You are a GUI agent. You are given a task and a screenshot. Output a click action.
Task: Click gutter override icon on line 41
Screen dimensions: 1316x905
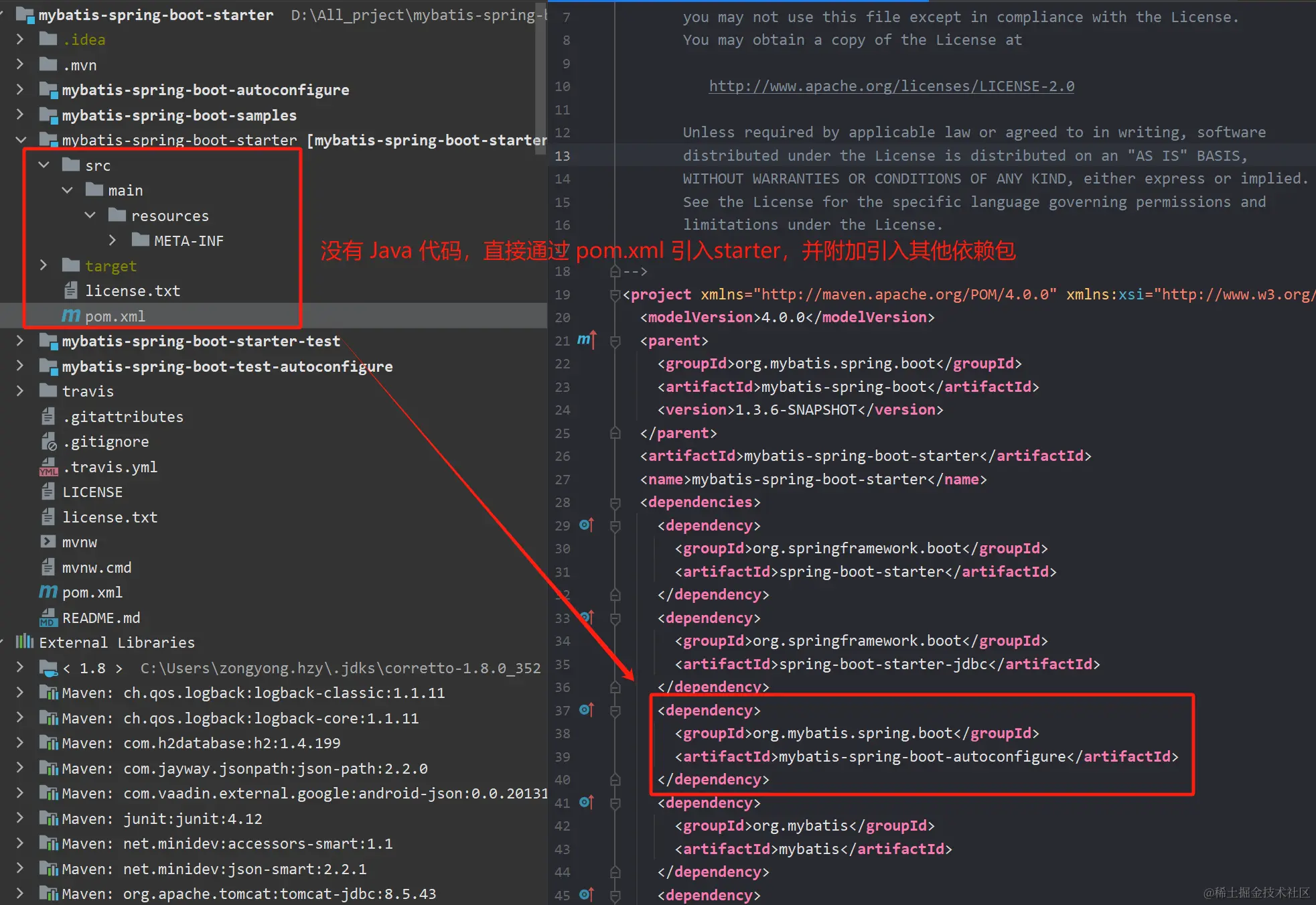point(586,803)
